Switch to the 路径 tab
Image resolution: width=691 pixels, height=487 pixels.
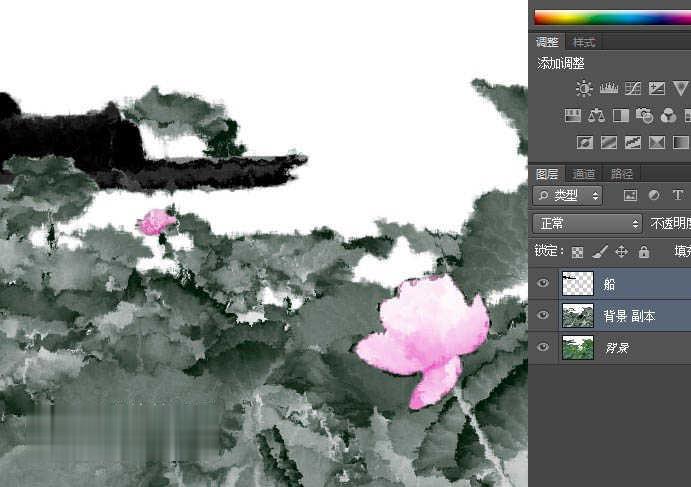(x=621, y=174)
